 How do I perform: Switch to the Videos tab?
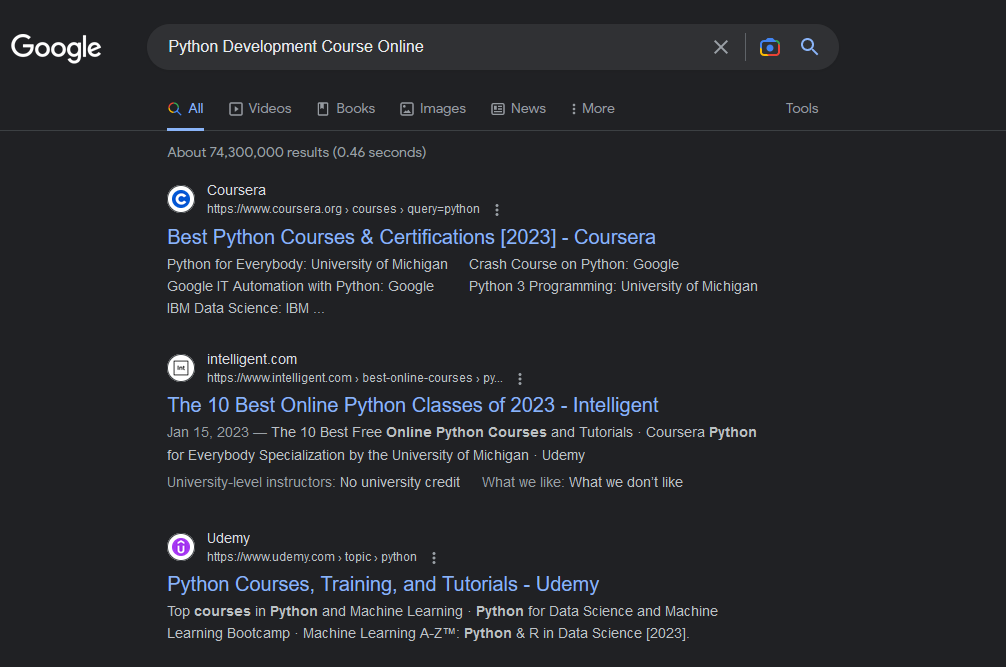260,108
